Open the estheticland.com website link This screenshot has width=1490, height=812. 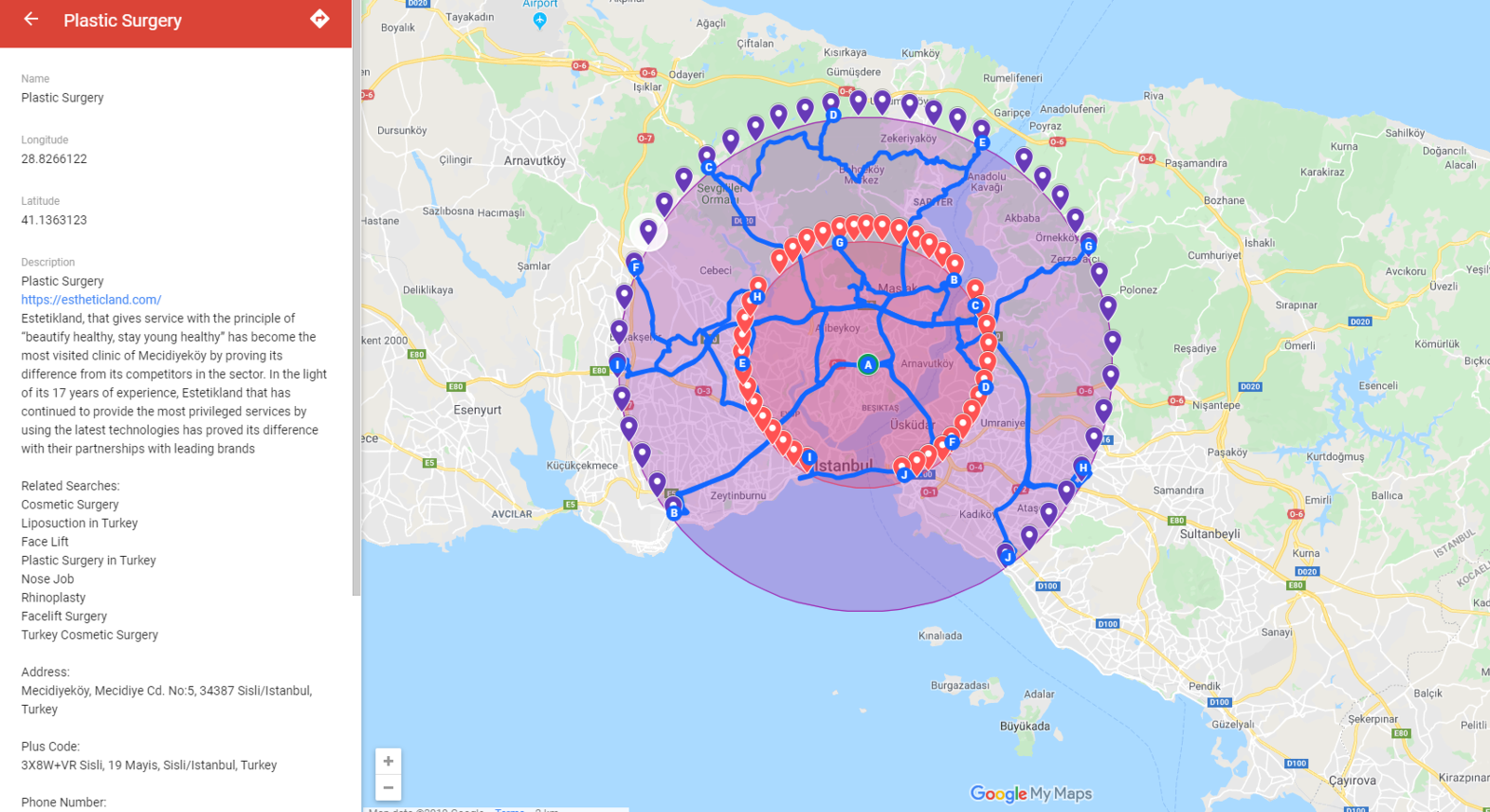[x=91, y=300]
